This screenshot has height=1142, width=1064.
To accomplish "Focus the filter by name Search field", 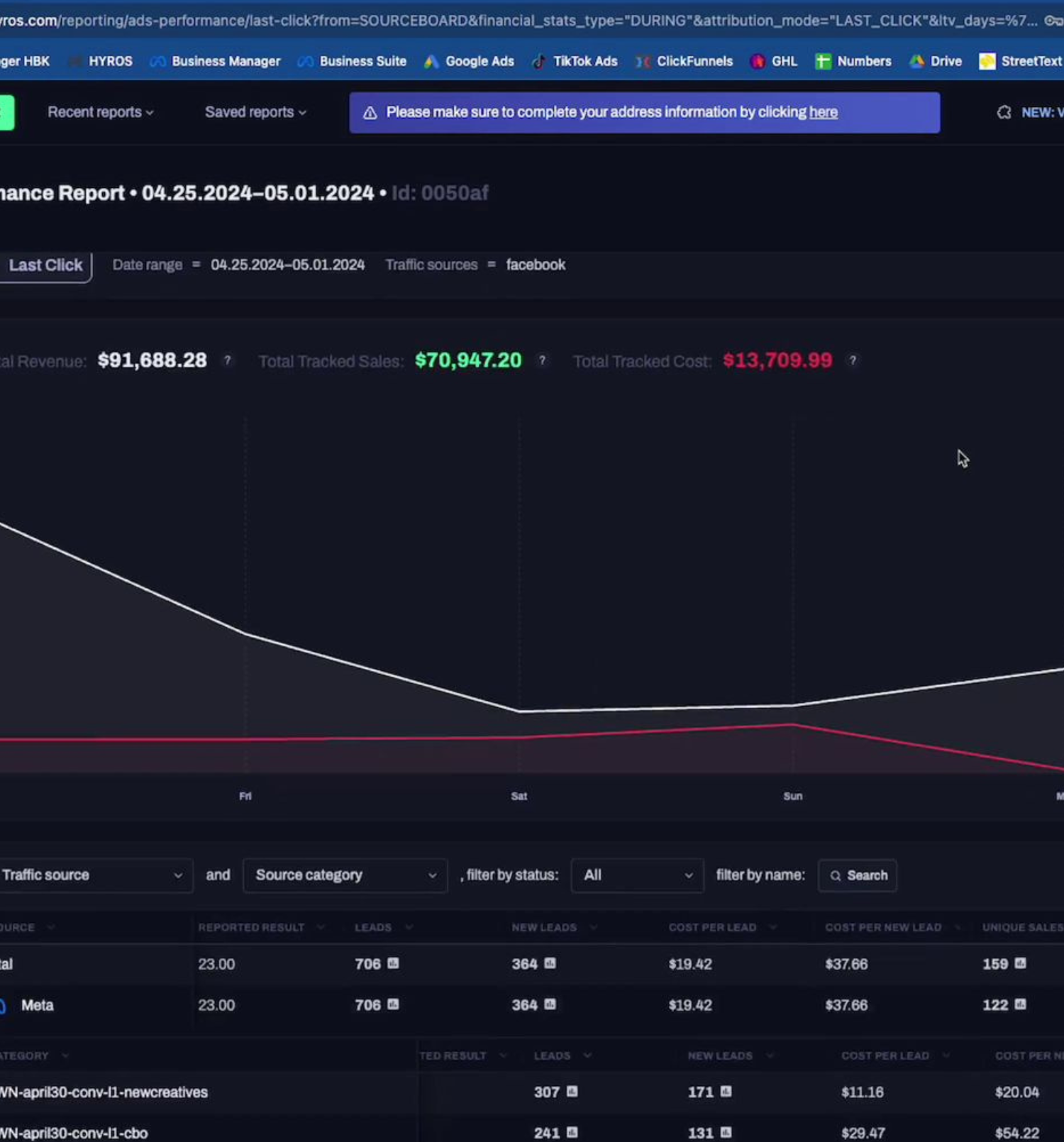I will coord(858,875).
